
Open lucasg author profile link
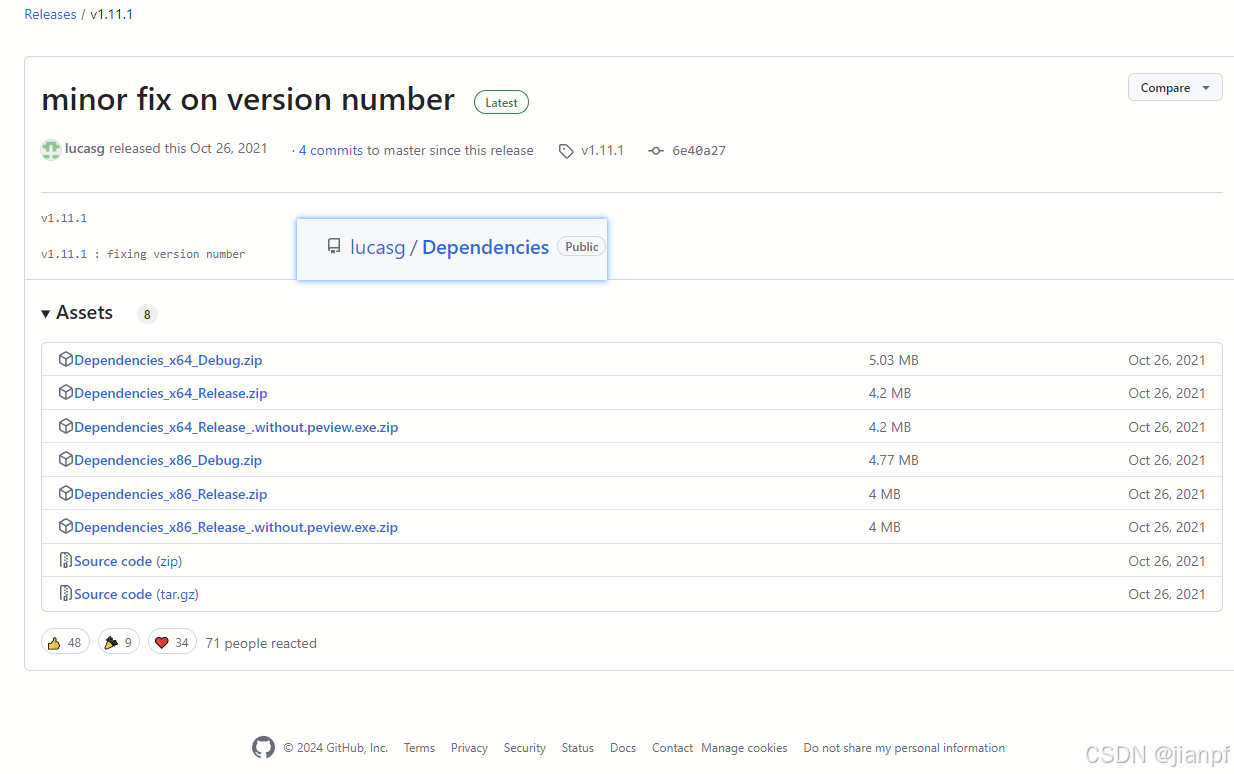[x=85, y=148]
